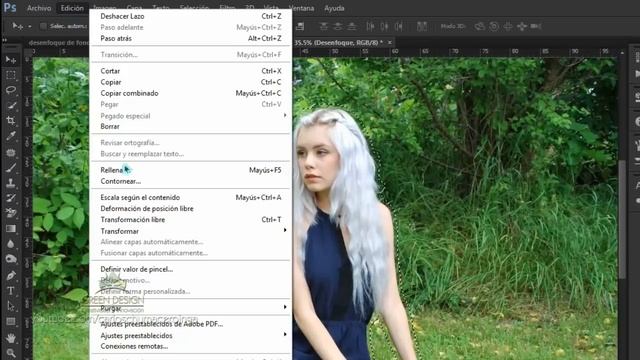Screen dimensions: 640x360
Task: Click 3D roll mode icon
Action: 494,27
